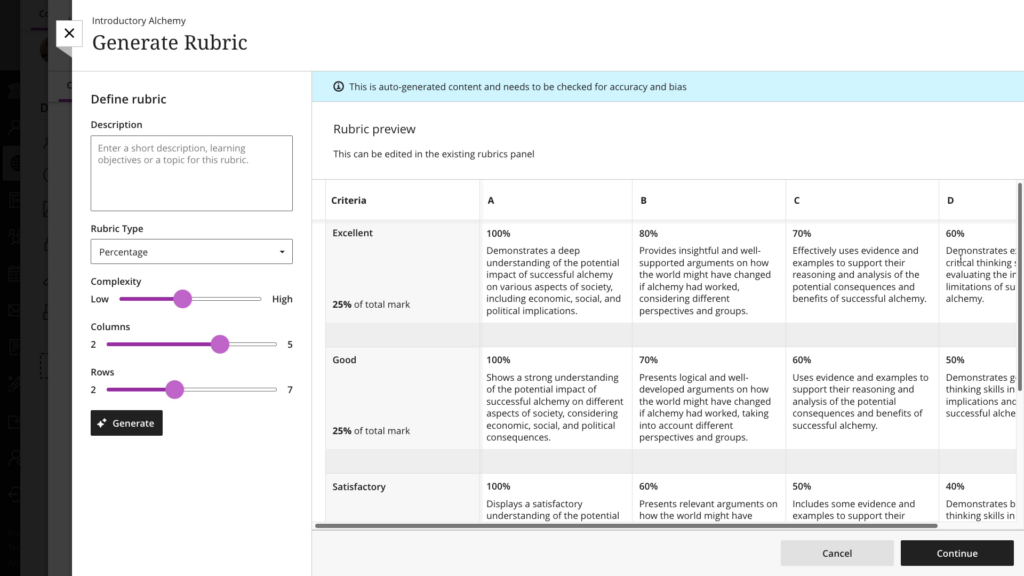Click the 100% value in Good row
1024x576 pixels.
click(x=498, y=360)
